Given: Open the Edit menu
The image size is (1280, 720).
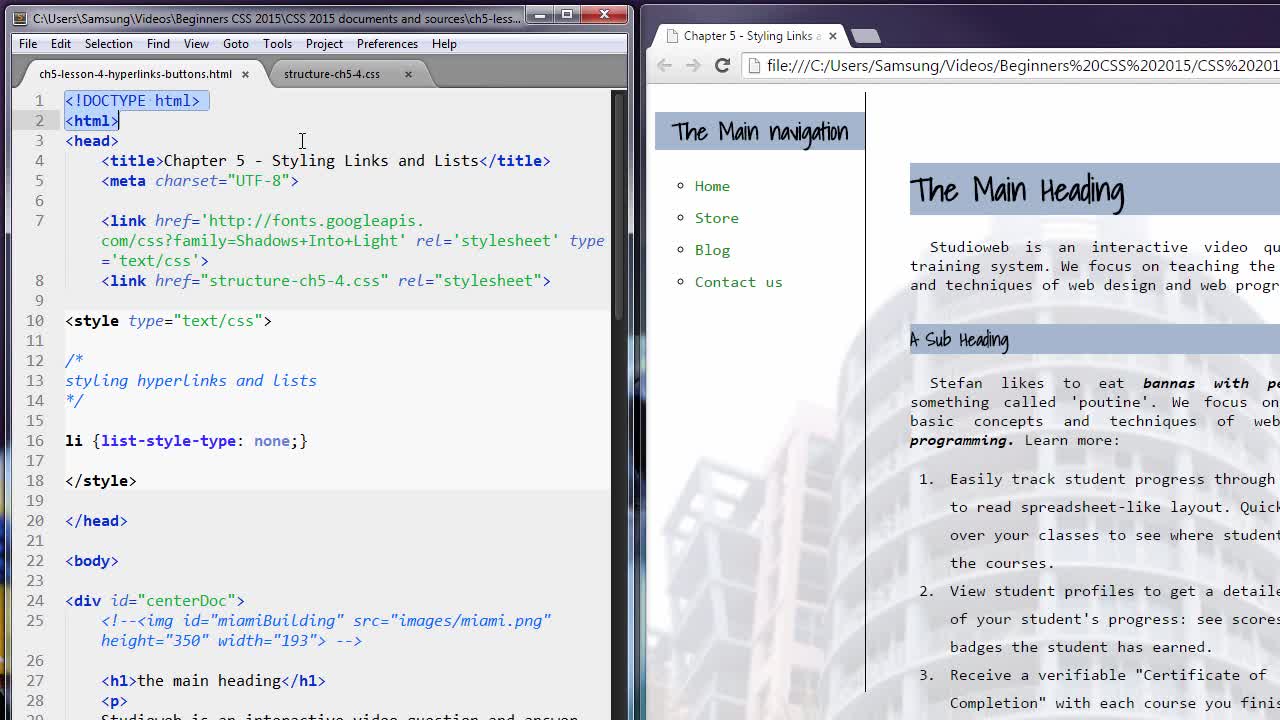Looking at the screenshot, I should 61,44.
